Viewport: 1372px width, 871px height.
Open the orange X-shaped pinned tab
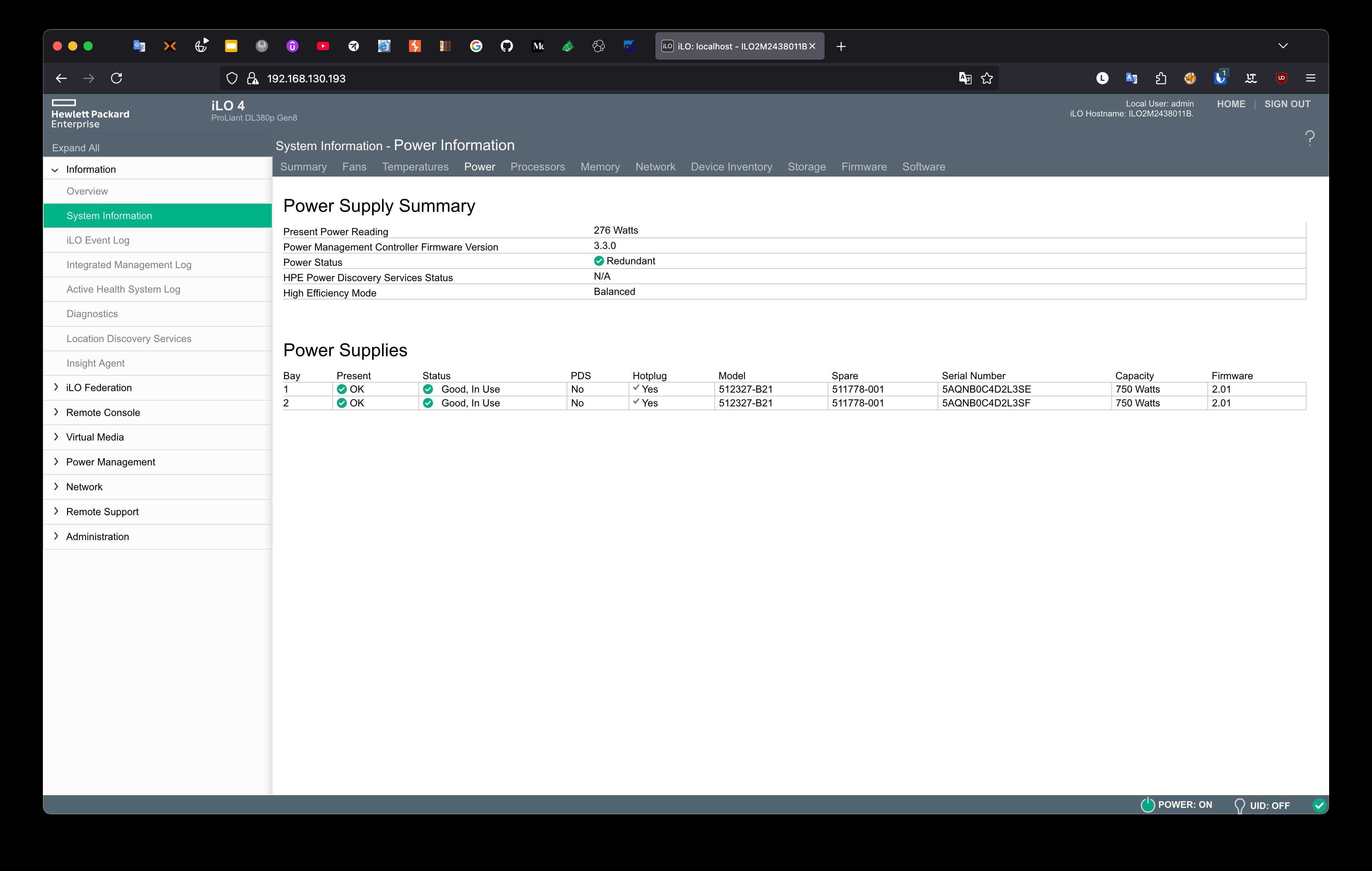point(170,46)
